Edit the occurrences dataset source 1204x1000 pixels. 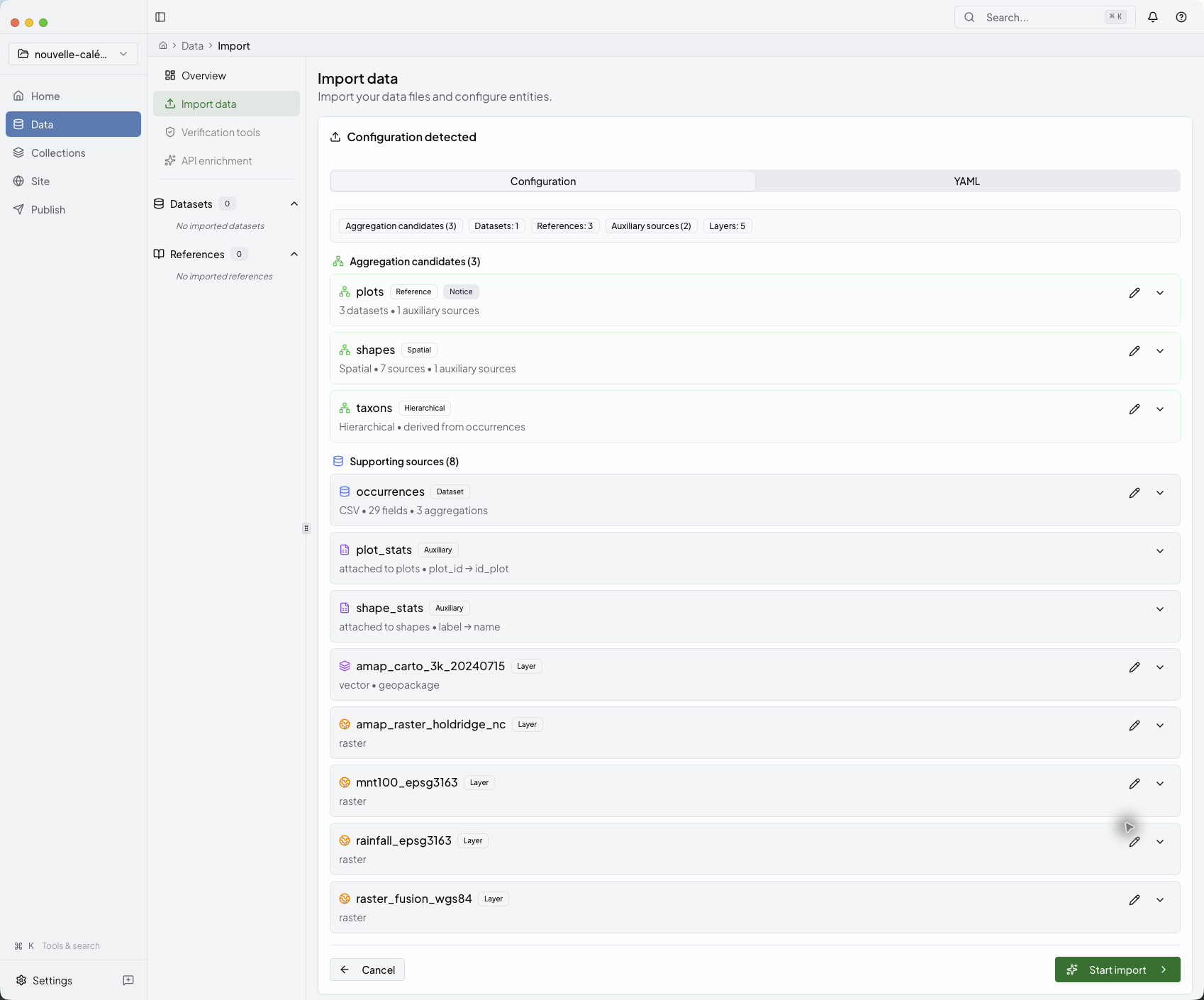point(1135,493)
